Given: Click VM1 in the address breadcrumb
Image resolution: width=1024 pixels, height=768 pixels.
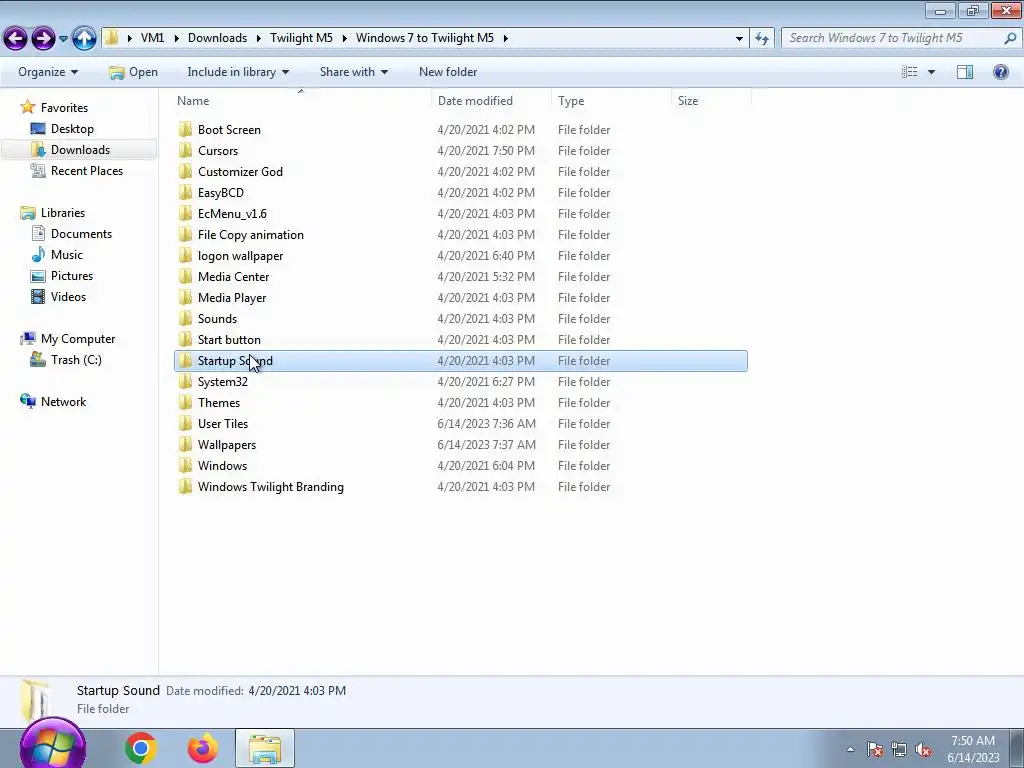Looking at the screenshot, I should coord(152,38).
